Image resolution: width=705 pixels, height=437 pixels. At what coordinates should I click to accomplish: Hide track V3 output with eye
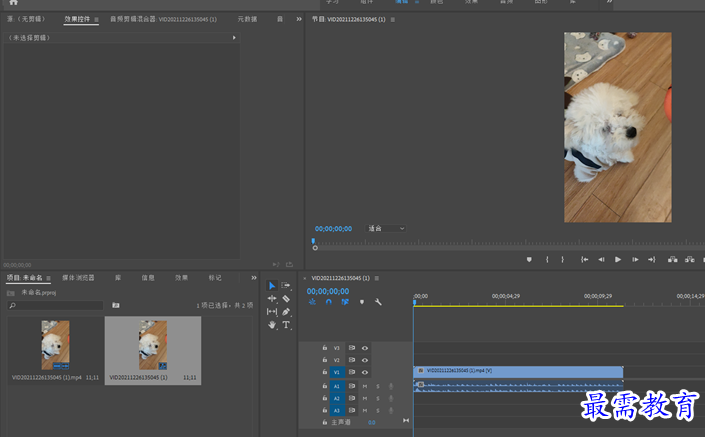coord(365,348)
